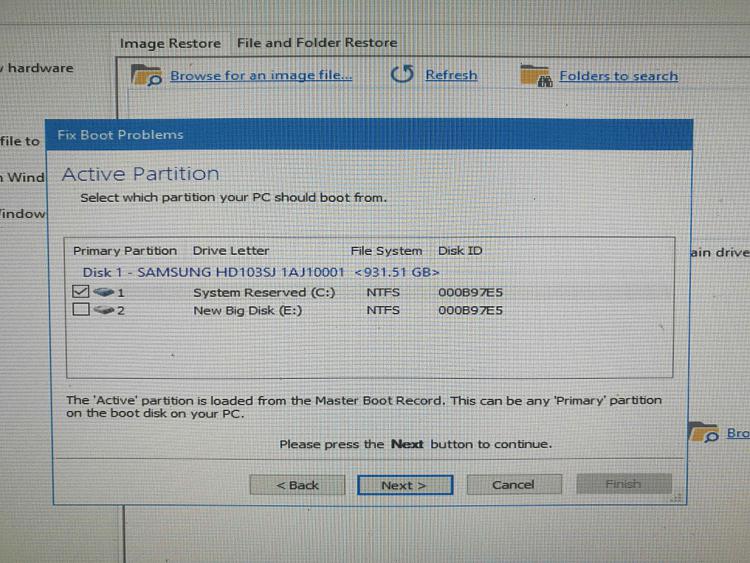
Task: Check the New Big Disk (E:) checkbox
Action: [x=81, y=309]
